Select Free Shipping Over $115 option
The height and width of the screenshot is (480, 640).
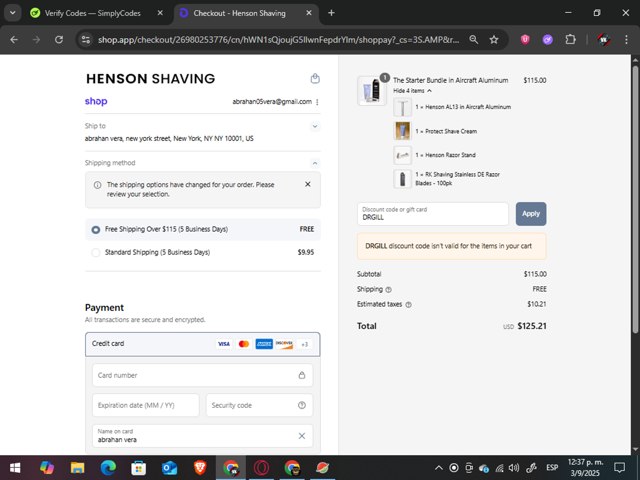click(203, 229)
